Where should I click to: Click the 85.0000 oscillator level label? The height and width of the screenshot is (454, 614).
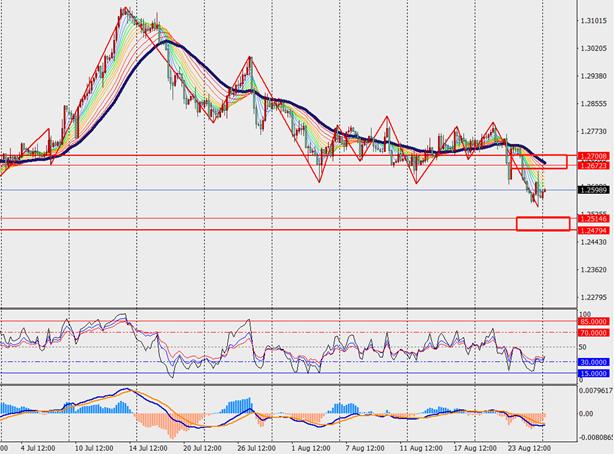(x=594, y=321)
